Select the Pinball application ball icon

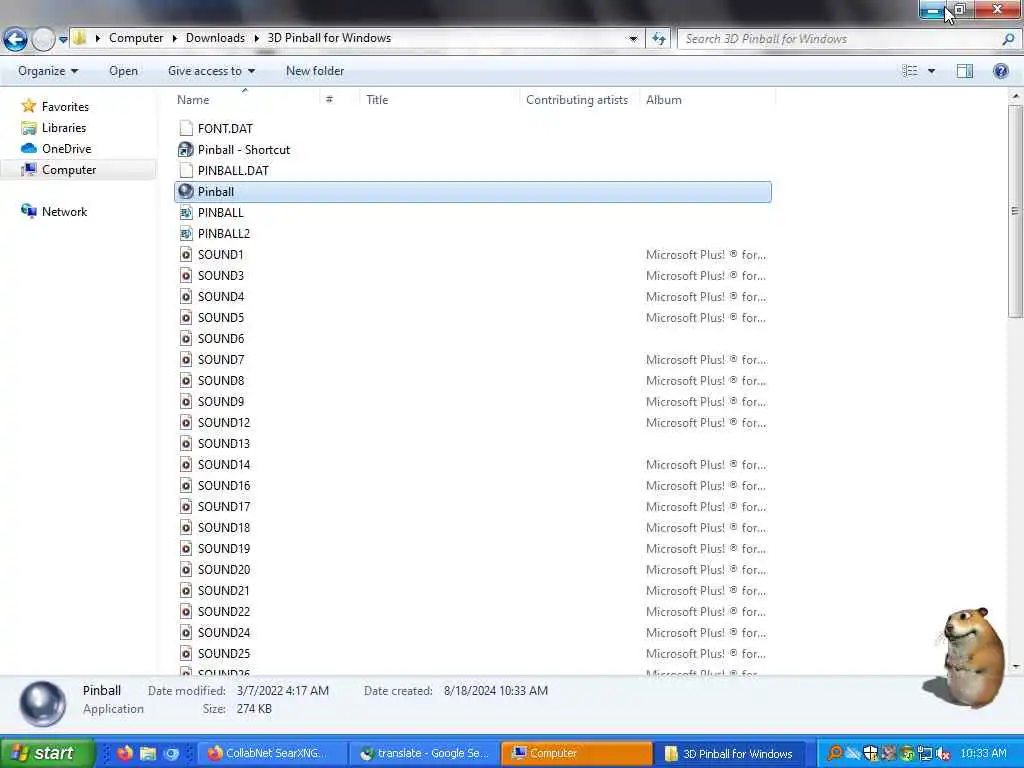point(186,191)
